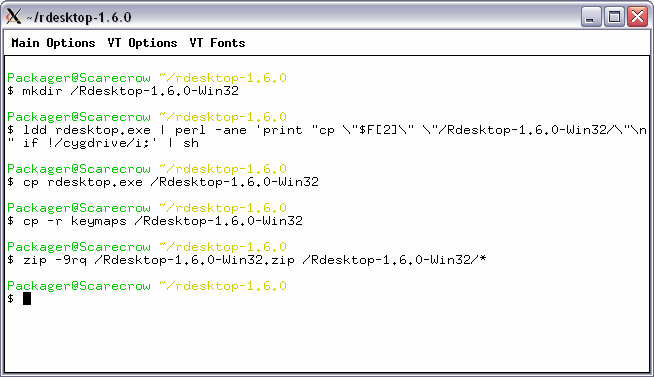This screenshot has width=654, height=377.
Task: Click the ~/rdesktop-1.6.0 window title text
Action: (x=79, y=18)
